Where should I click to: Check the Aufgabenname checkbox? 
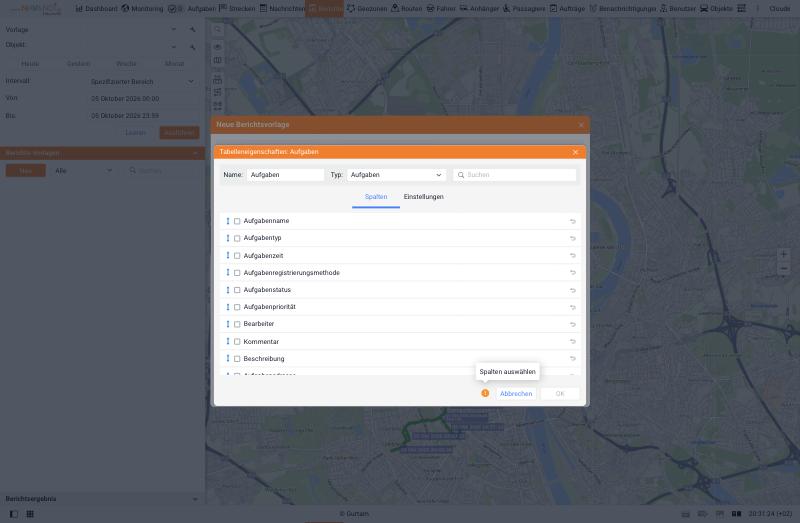237,221
